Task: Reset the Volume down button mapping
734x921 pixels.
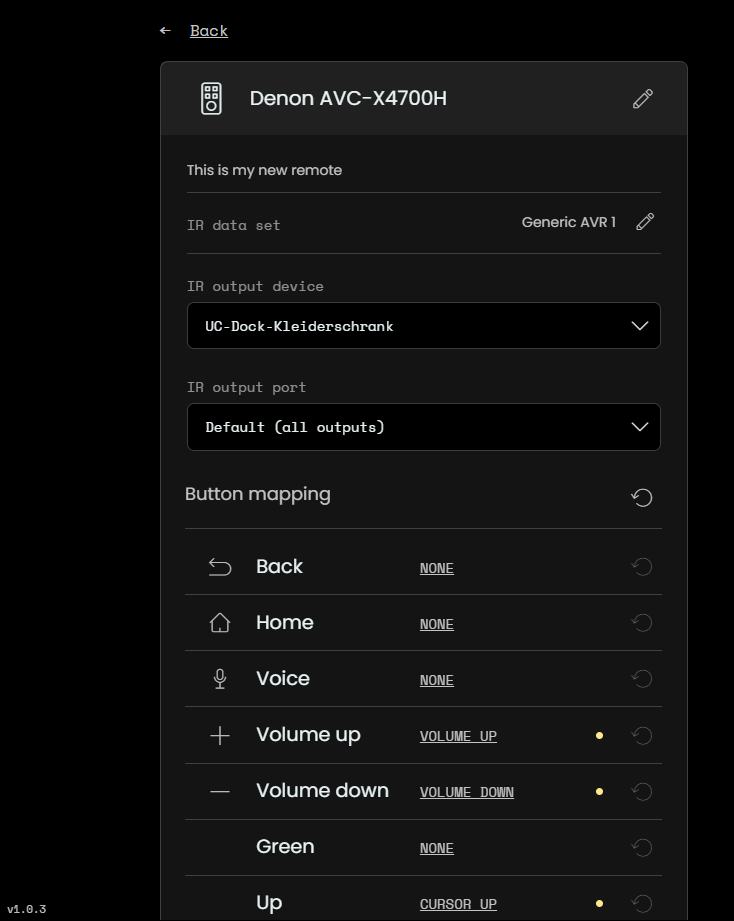Action: click(642, 791)
